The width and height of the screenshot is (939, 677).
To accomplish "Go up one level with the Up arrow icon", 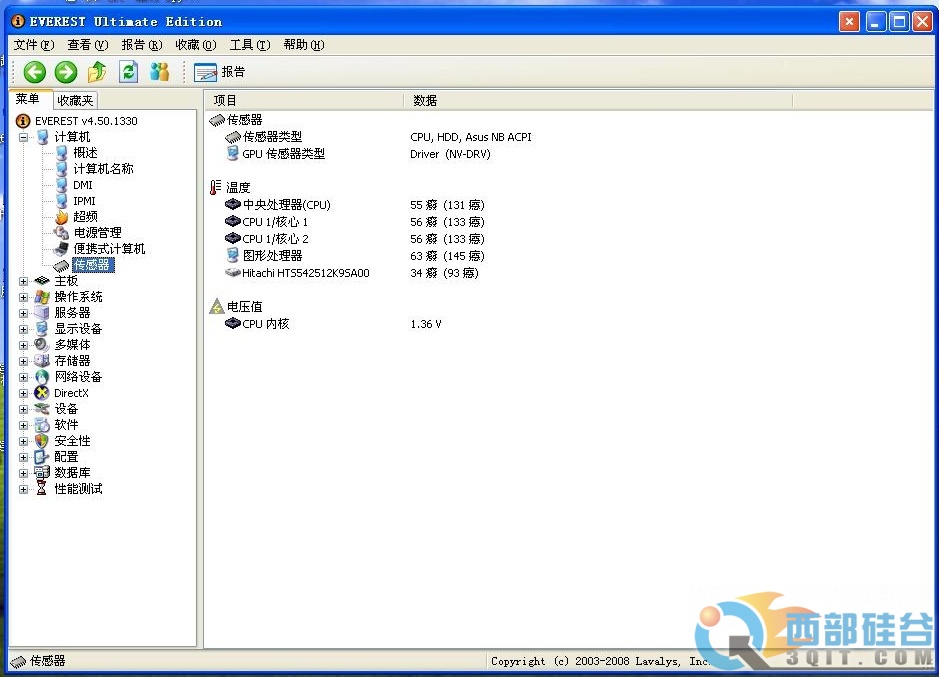I will [97, 72].
